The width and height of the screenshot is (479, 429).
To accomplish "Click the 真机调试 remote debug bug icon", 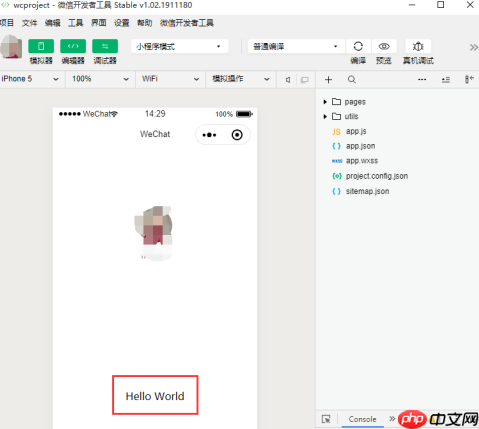I will 418,46.
